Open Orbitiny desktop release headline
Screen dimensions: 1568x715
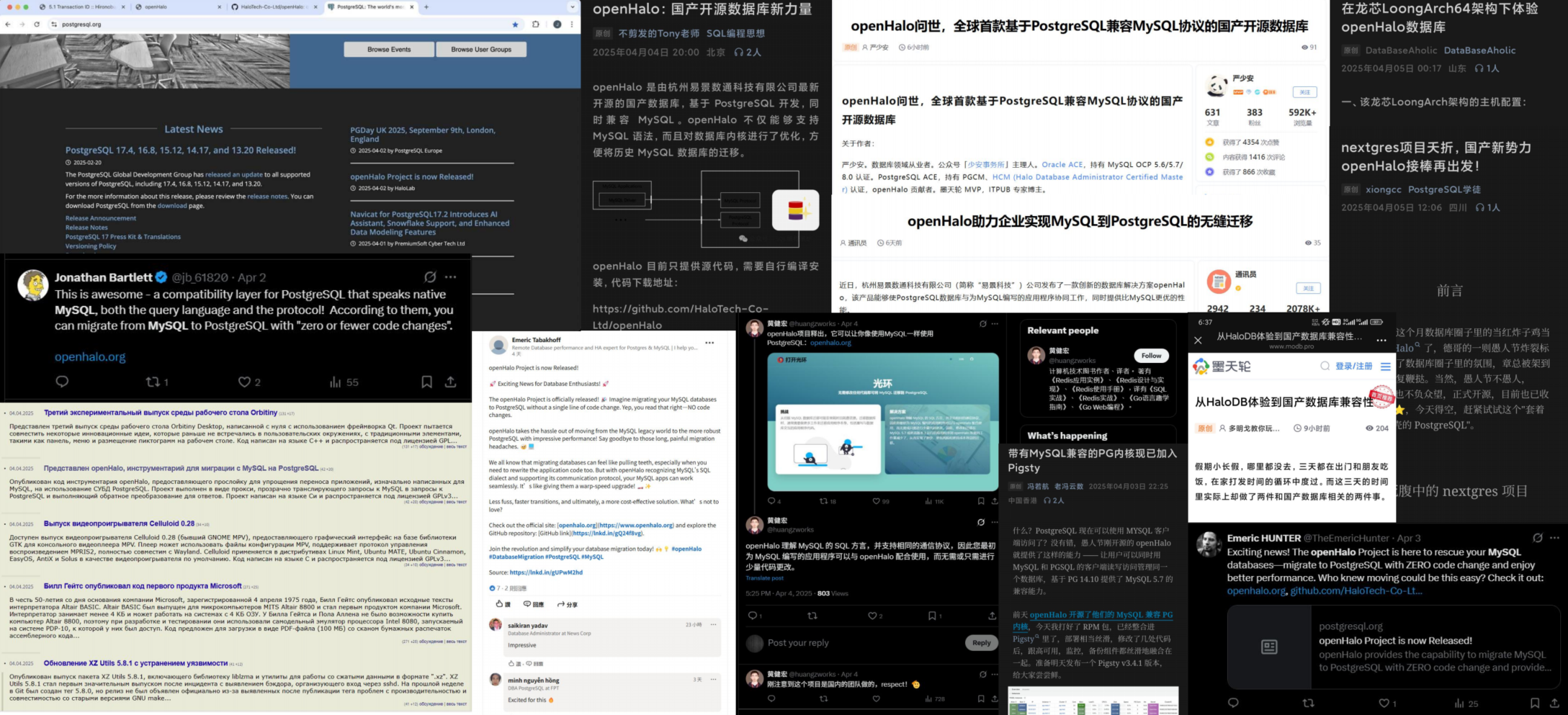[161, 413]
